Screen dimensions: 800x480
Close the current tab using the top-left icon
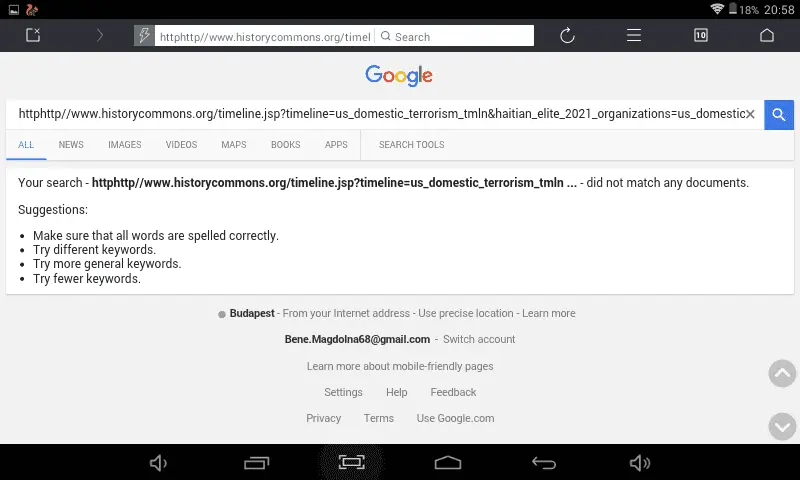tap(33, 35)
